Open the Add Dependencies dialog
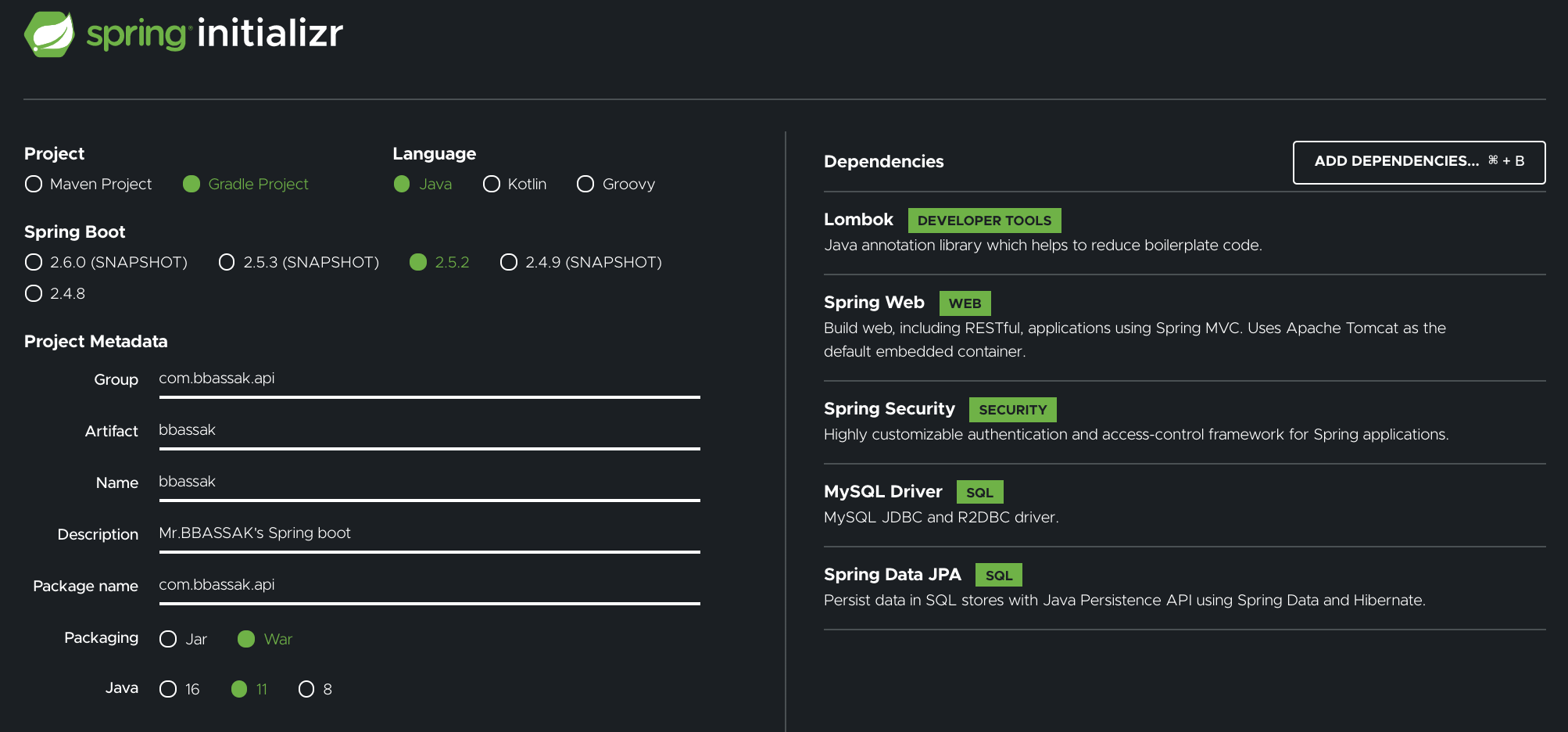This screenshot has width=1568, height=732. pyautogui.click(x=1419, y=162)
